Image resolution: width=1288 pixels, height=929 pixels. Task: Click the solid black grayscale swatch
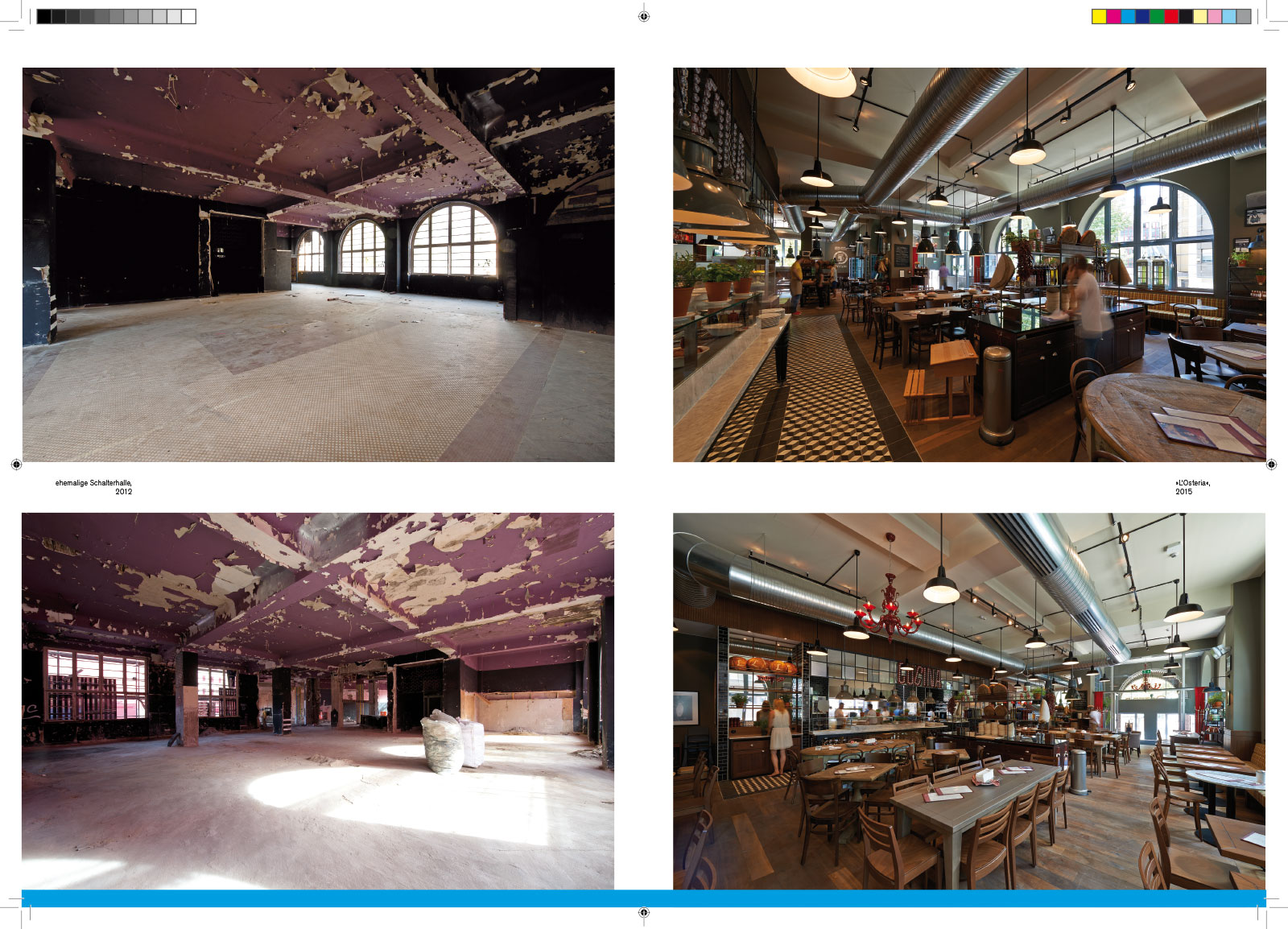[43, 16]
